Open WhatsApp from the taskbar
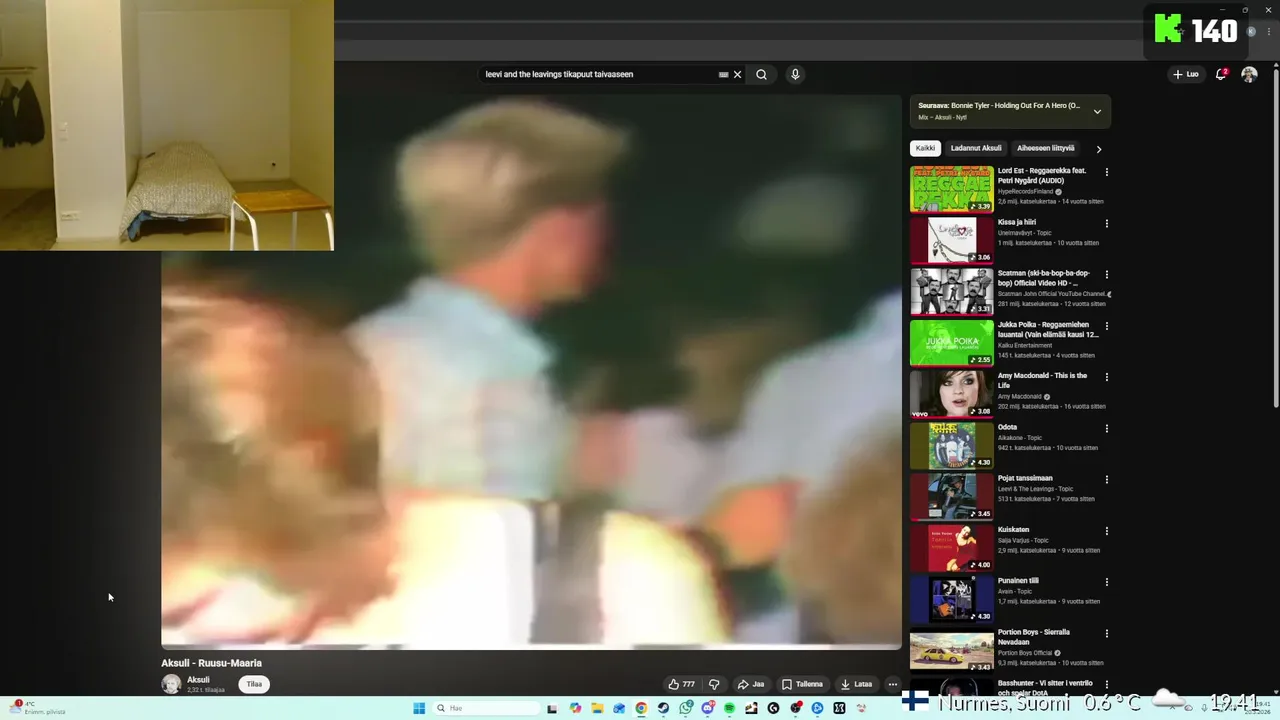 coord(685,708)
